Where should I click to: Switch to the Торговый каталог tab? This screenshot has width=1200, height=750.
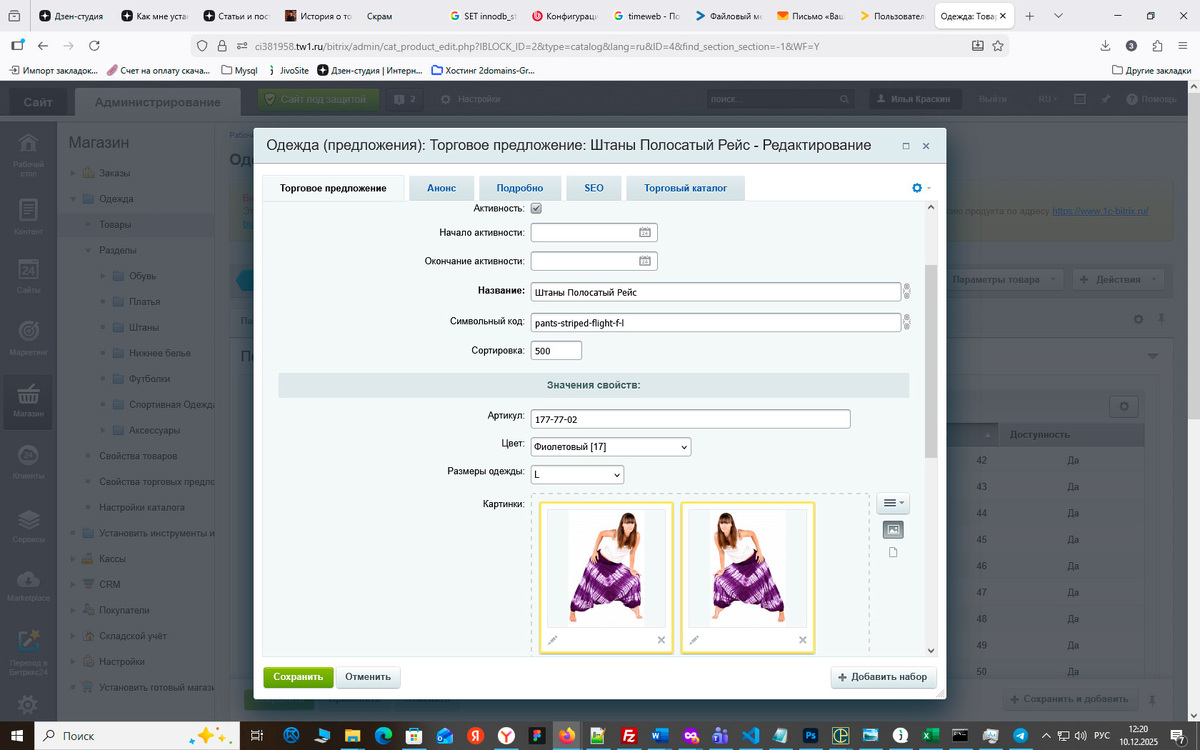(685, 188)
